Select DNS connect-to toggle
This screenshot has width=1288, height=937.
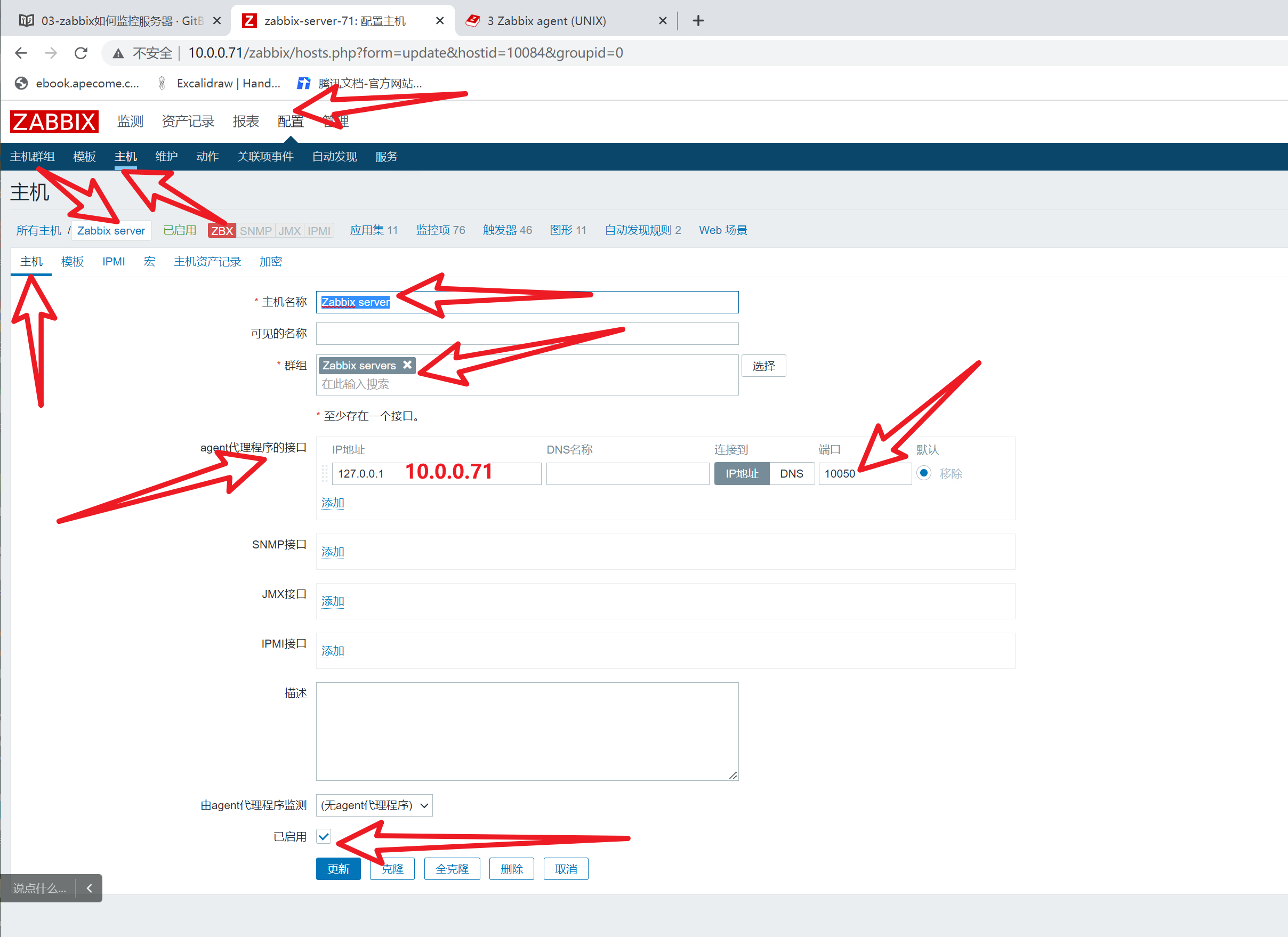pos(792,474)
